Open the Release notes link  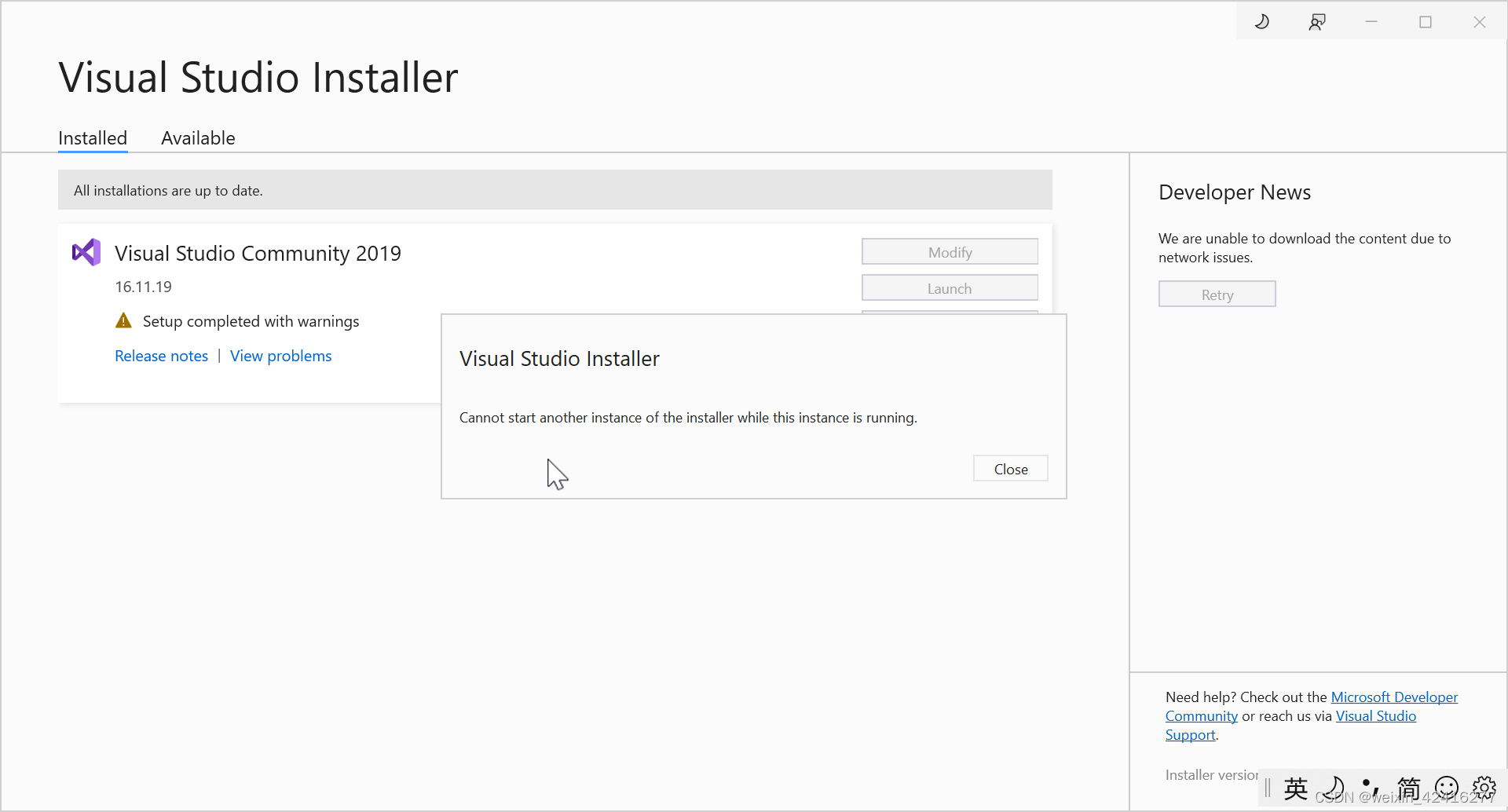pos(161,356)
